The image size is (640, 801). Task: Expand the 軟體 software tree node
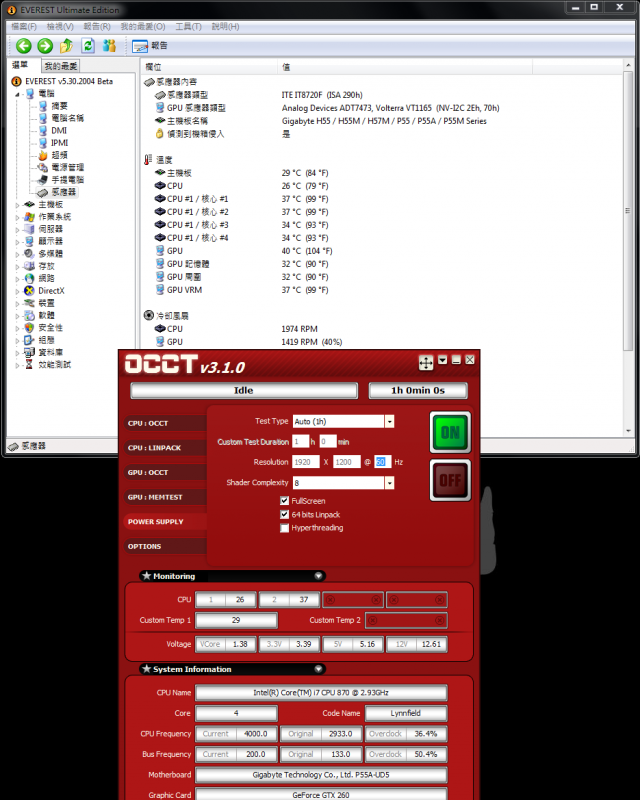pyautogui.click(x=17, y=316)
